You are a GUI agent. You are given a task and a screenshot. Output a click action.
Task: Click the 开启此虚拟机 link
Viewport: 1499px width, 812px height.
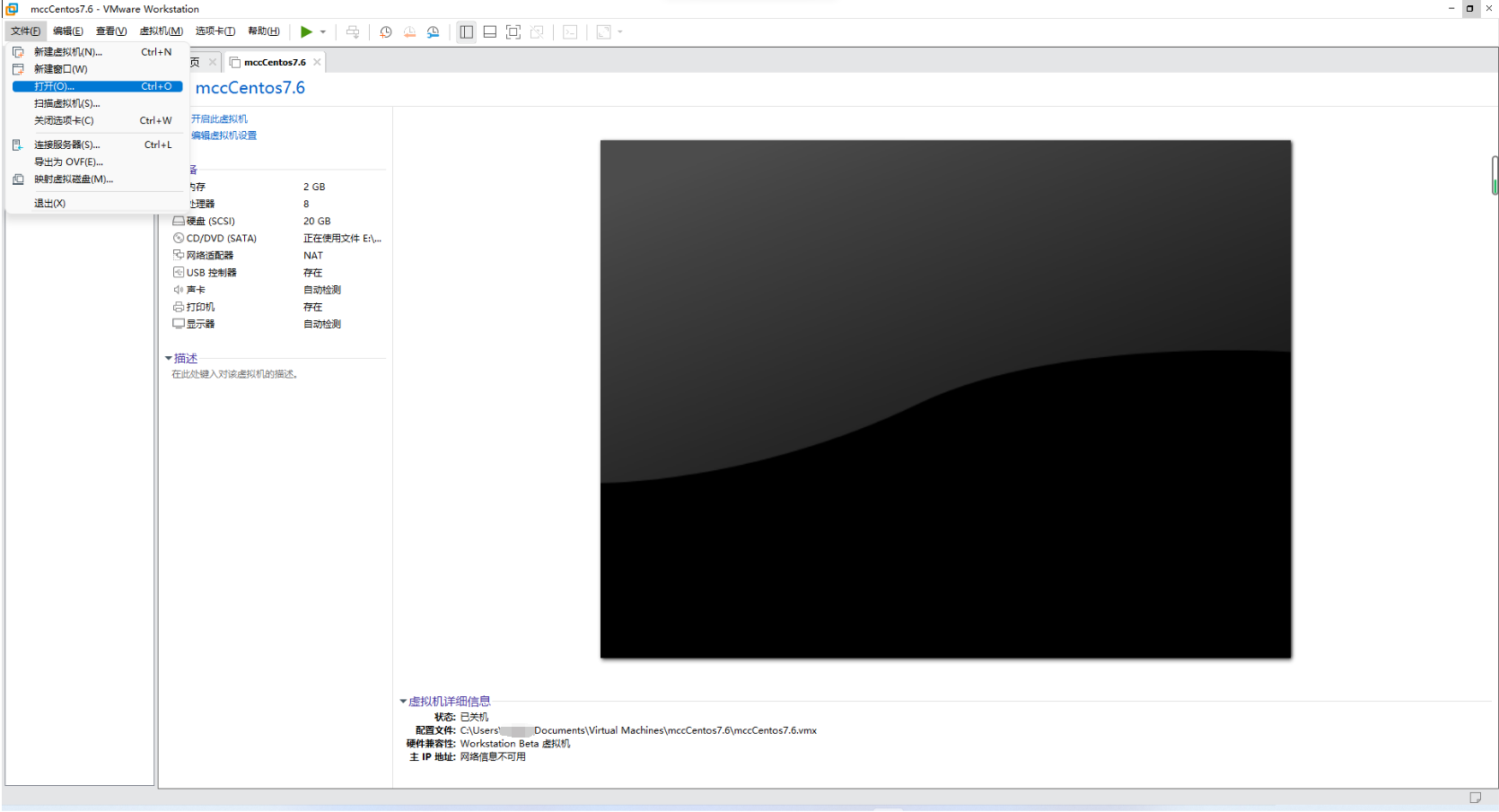click(x=219, y=119)
